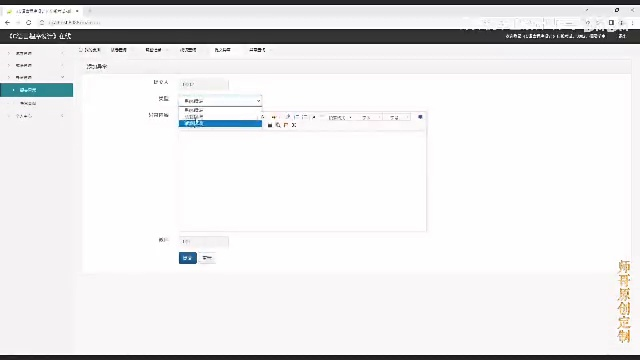Screen dimensions: 640x360
Task: Click the blue submit button
Action: click(x=187, y=258)
